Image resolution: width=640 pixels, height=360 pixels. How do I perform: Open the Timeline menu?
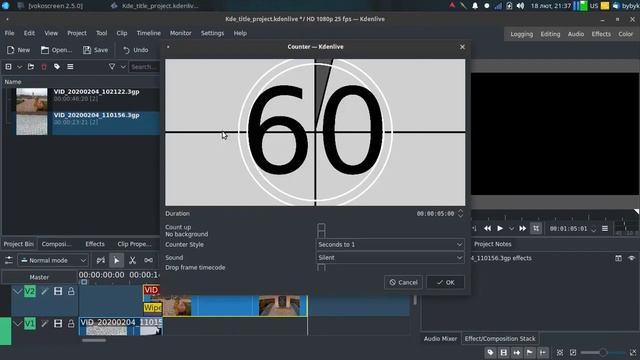tap(149, 33)
